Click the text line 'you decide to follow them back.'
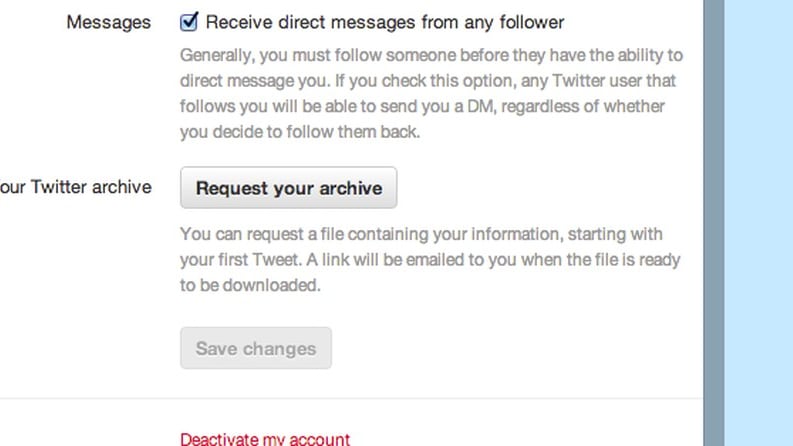The width and height of the screenshot is (793, 446). (x=300, y=132)
